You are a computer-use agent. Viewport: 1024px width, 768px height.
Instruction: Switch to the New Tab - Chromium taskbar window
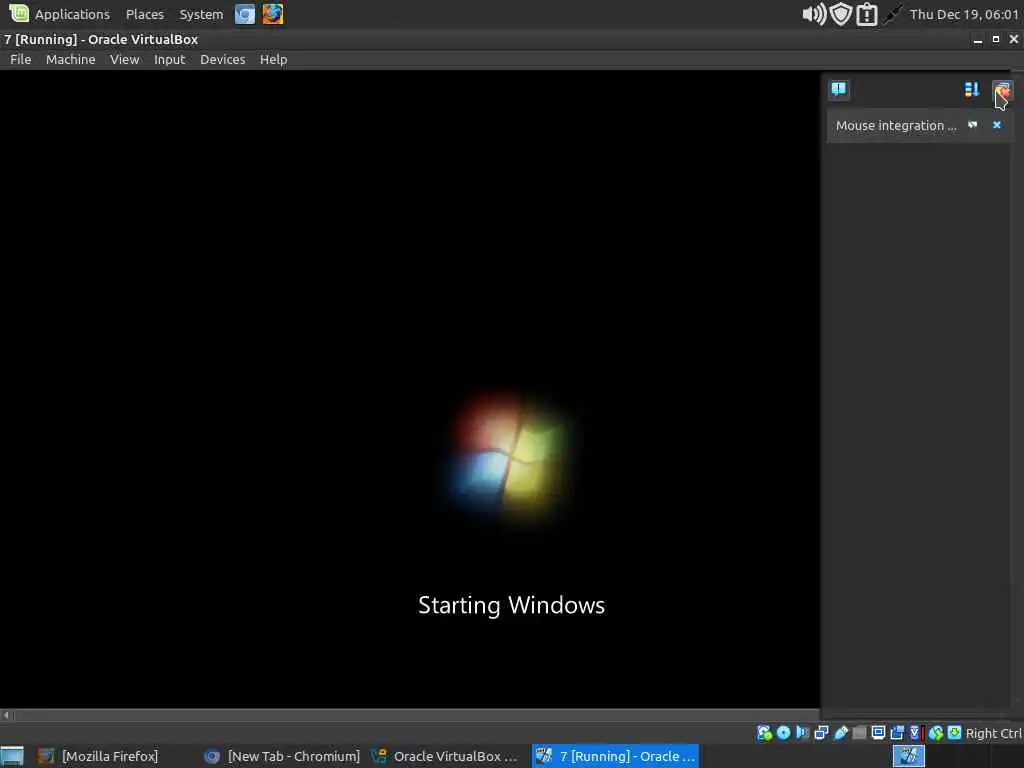click(x=282, y=756)
